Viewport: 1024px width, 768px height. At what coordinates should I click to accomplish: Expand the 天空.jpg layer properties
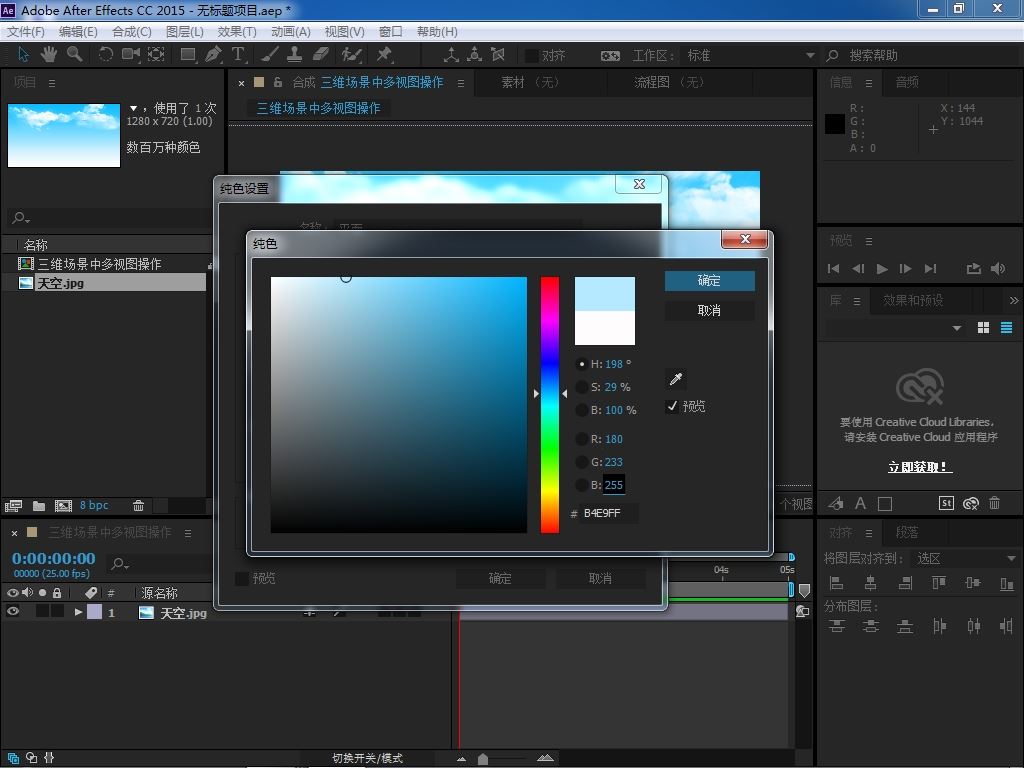tap(78, 612)
